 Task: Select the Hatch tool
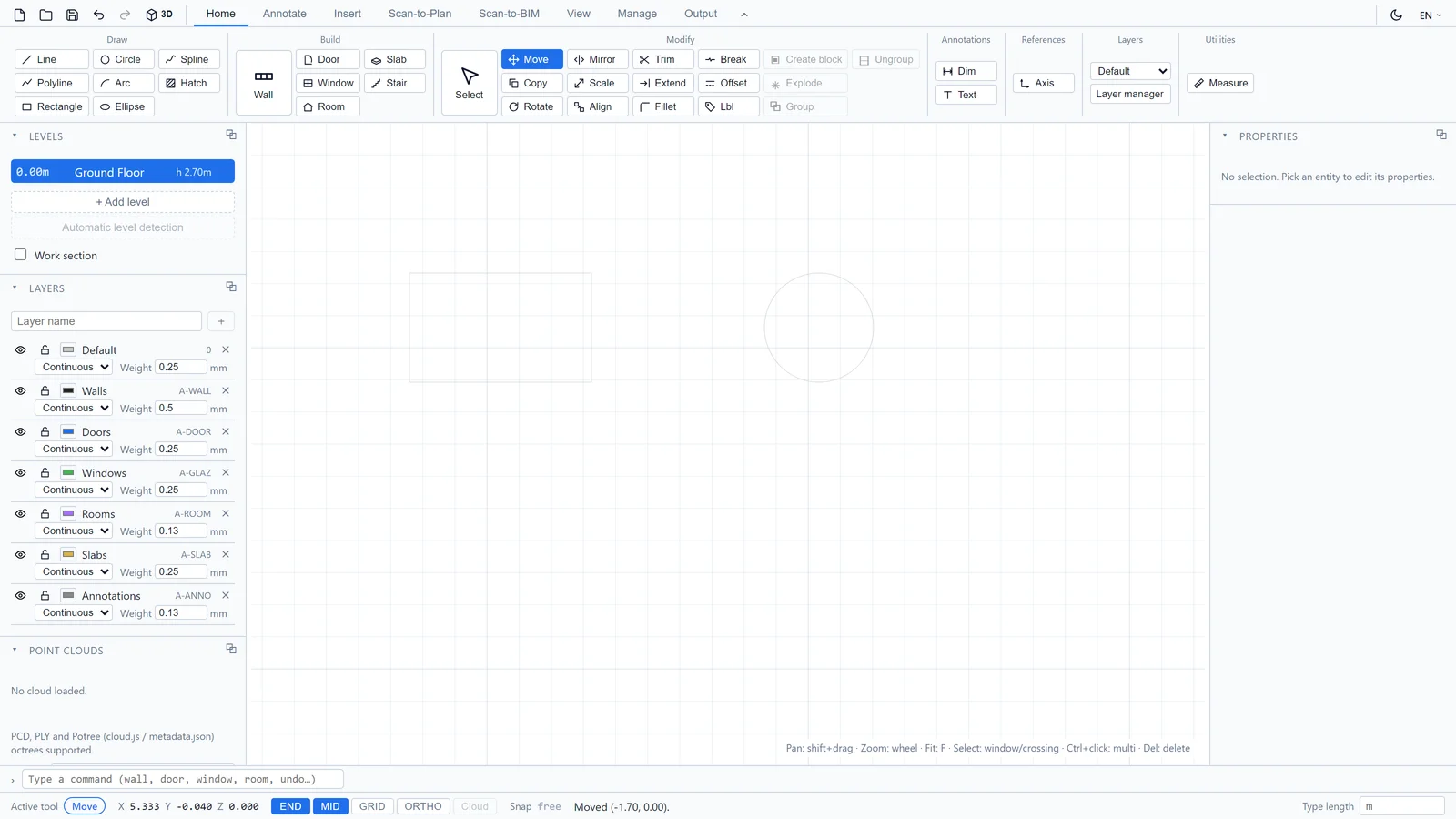pos(189,83)
